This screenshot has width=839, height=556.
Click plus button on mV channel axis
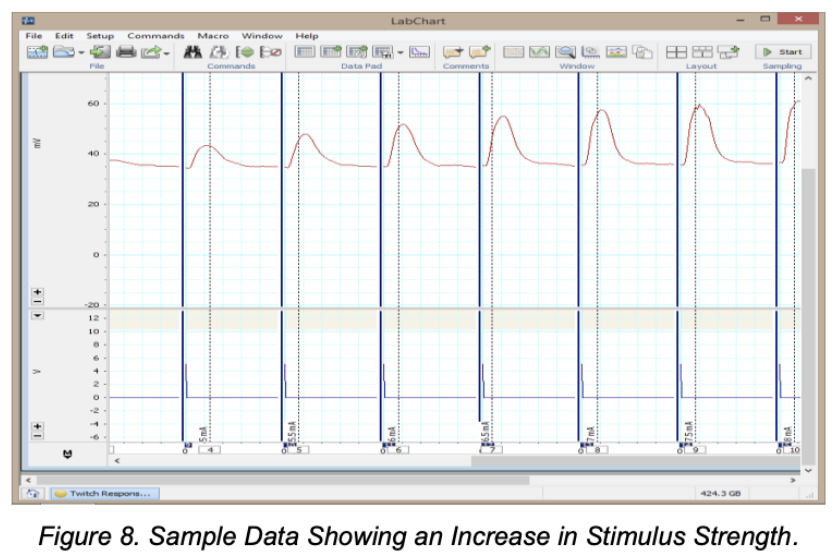point(37,292)
